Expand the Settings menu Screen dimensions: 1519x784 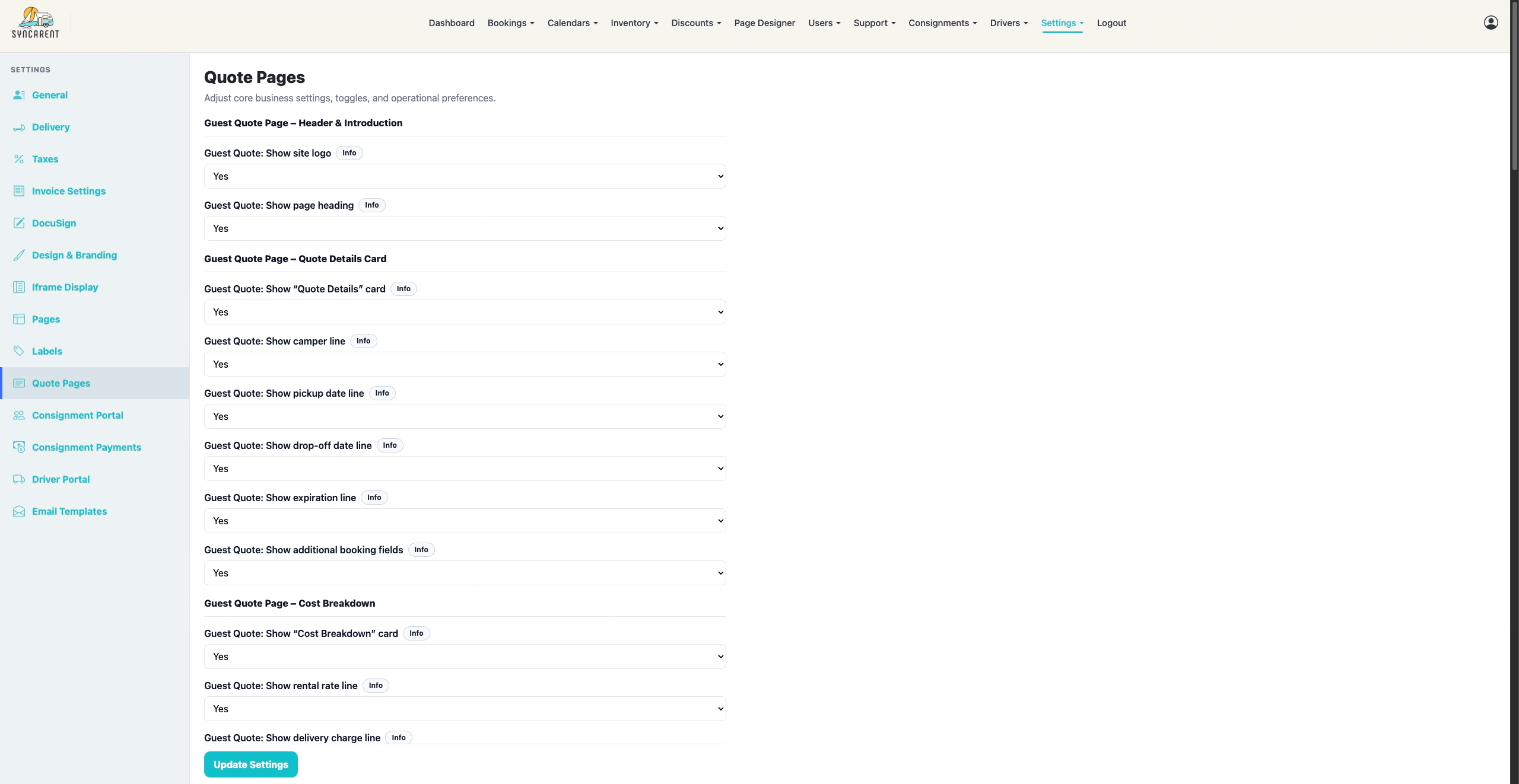coord(1062,23)
